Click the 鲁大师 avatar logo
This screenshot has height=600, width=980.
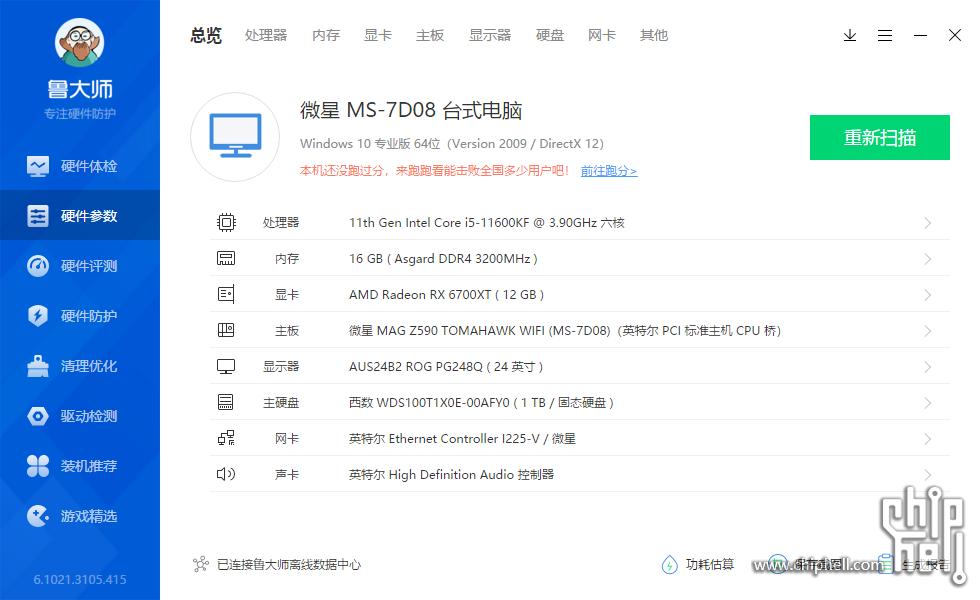point(79,43)
